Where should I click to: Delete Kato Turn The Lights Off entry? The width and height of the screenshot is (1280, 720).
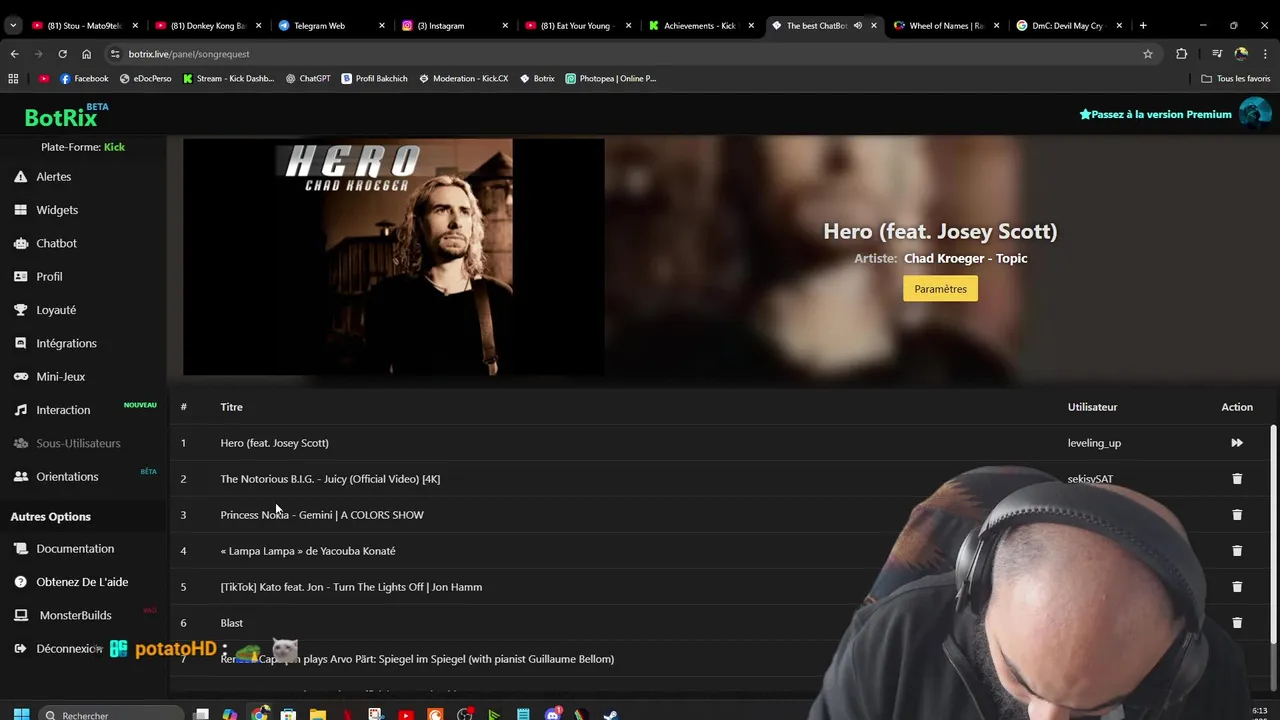pos(1237,587)
